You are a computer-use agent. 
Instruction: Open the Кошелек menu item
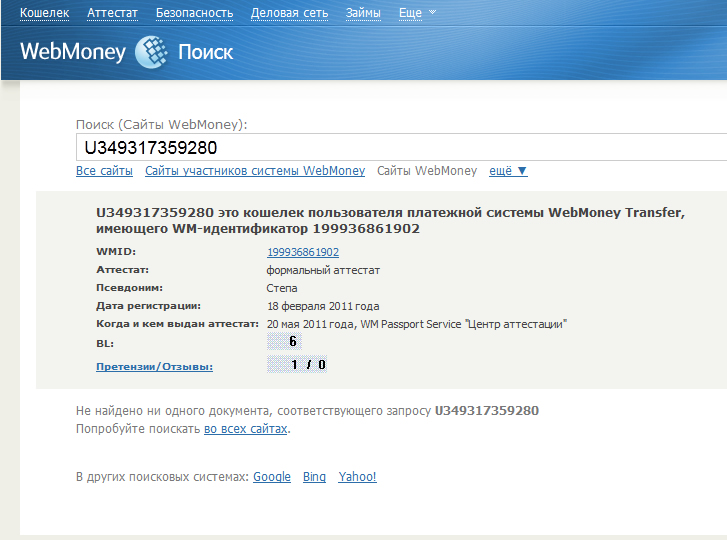click(x=45, y=13)
